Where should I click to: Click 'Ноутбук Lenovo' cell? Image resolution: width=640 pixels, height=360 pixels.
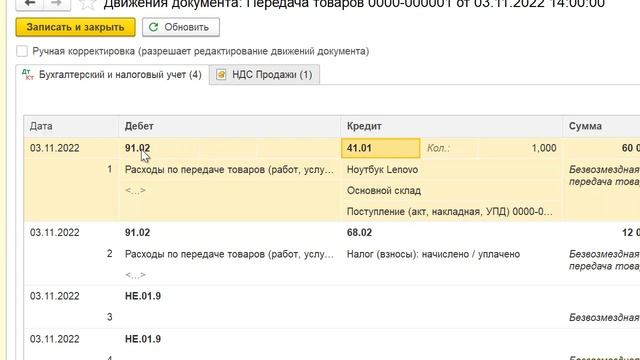tap(382, 169)
